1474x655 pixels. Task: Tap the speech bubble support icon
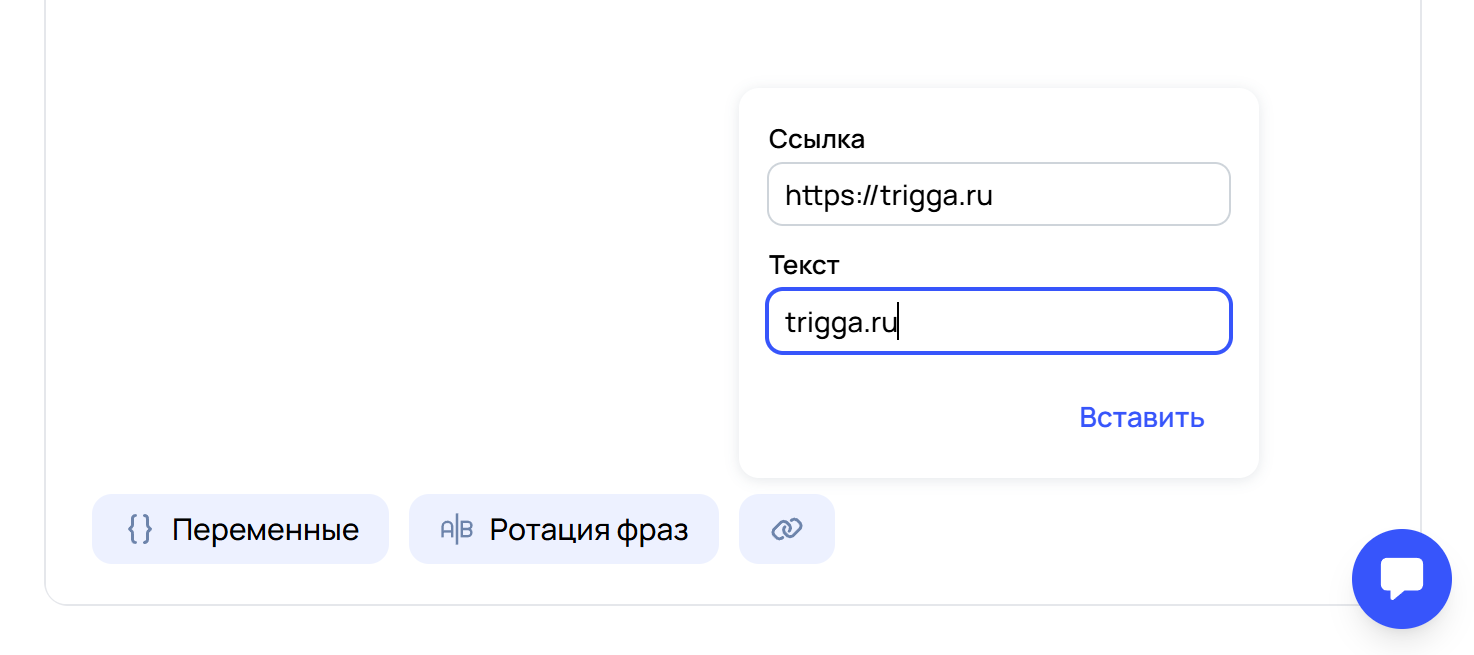(x=1401, y=579)
